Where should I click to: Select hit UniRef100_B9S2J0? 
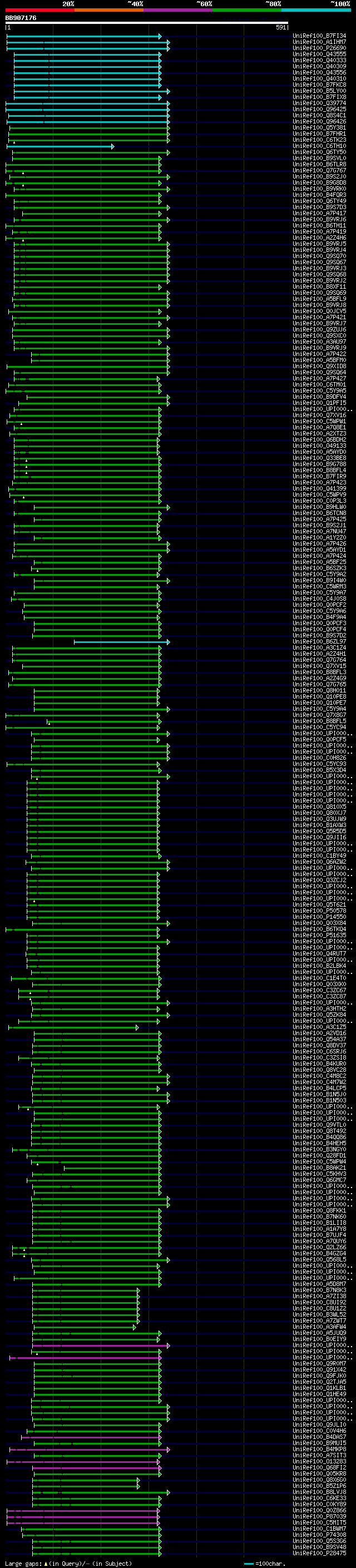pyautogui.click(x=319, y=176)
